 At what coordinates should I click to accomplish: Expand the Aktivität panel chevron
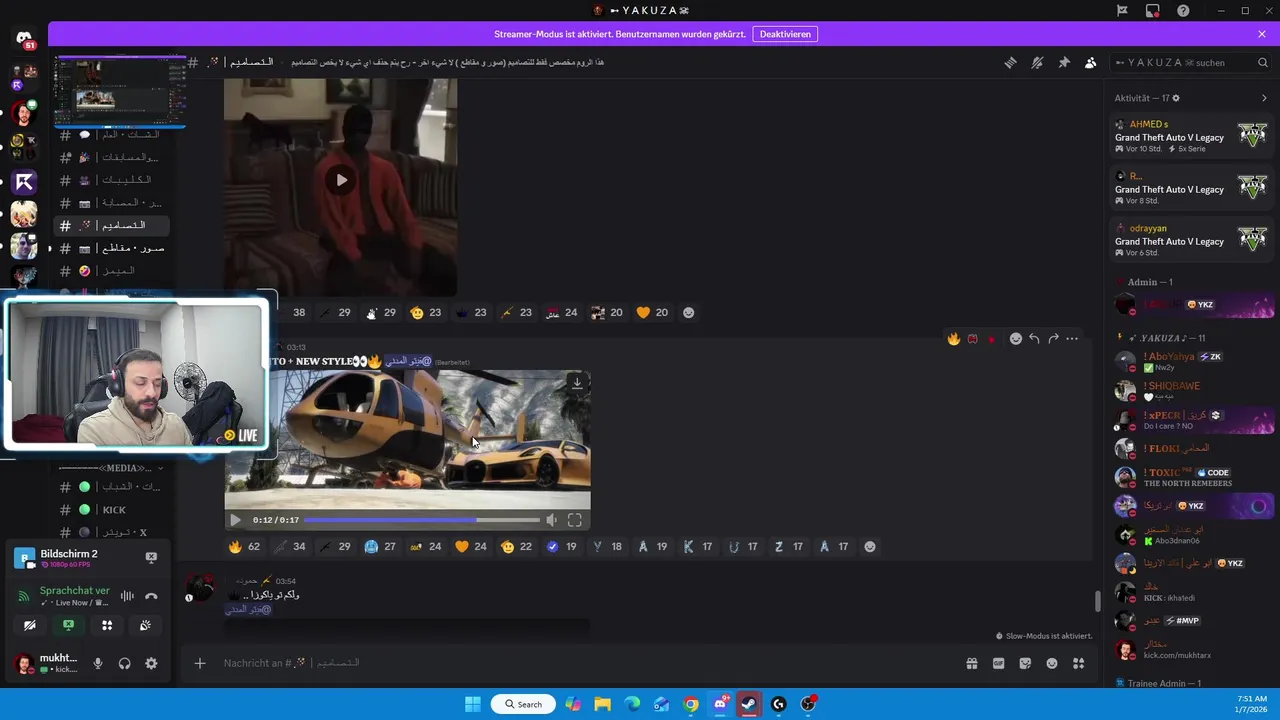(x=1264, y=98)
